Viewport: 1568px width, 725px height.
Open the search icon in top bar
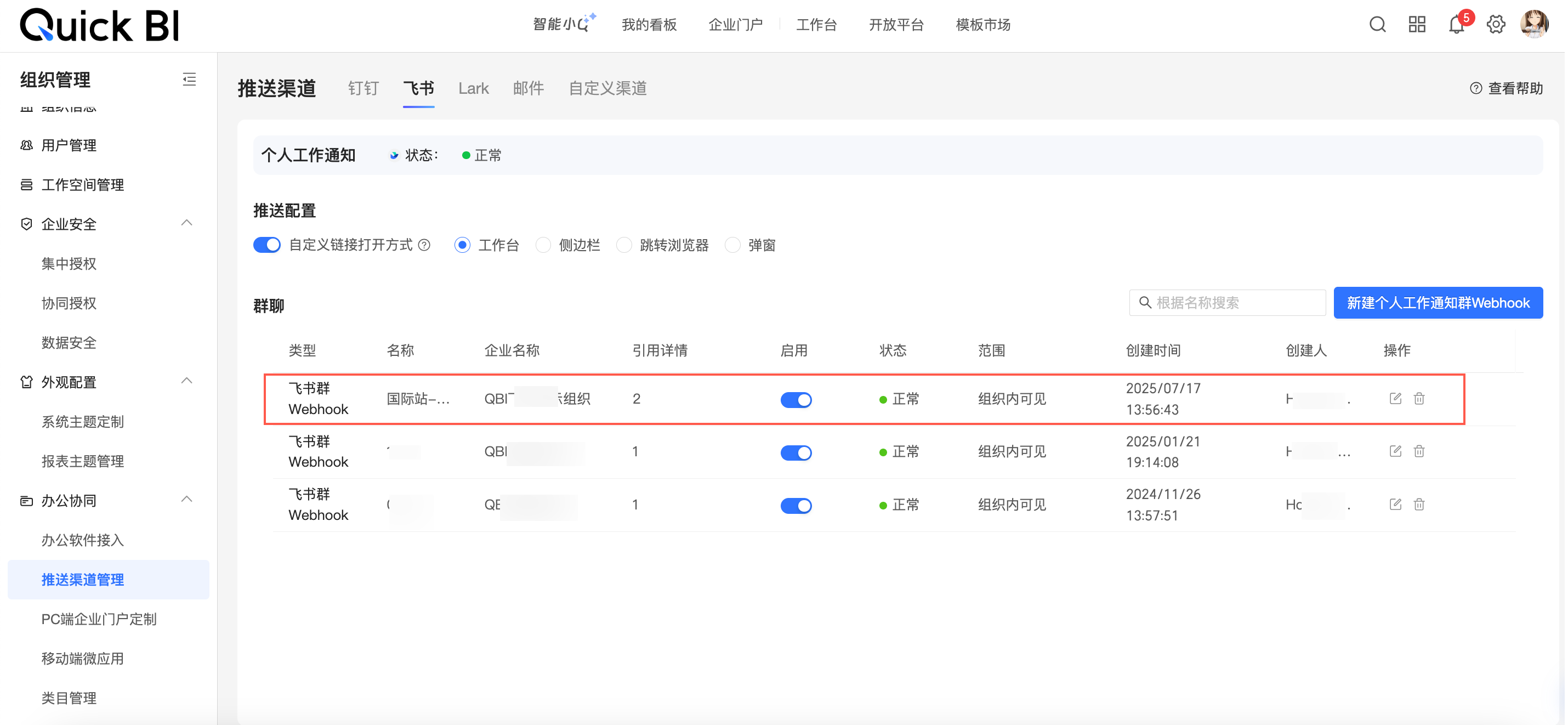(1377, 24)
